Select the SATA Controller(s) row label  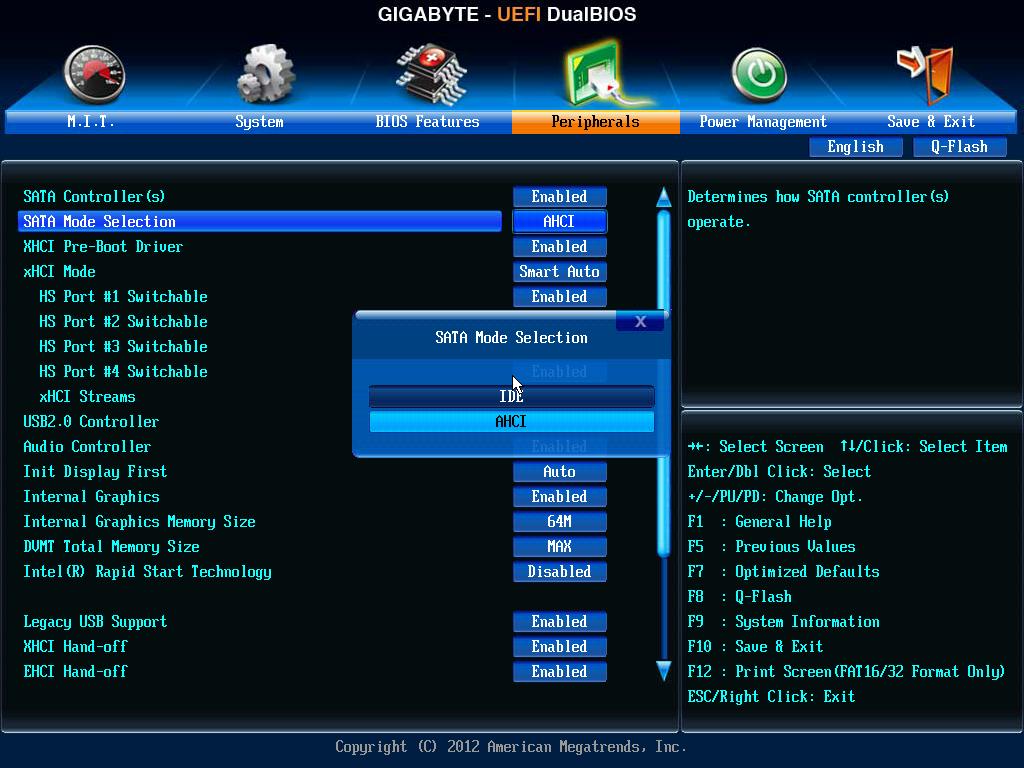(x=94, y=197)
